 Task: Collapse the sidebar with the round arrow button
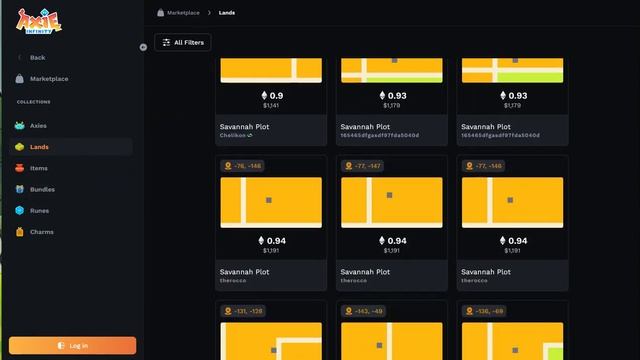click(x=143, y=47)
